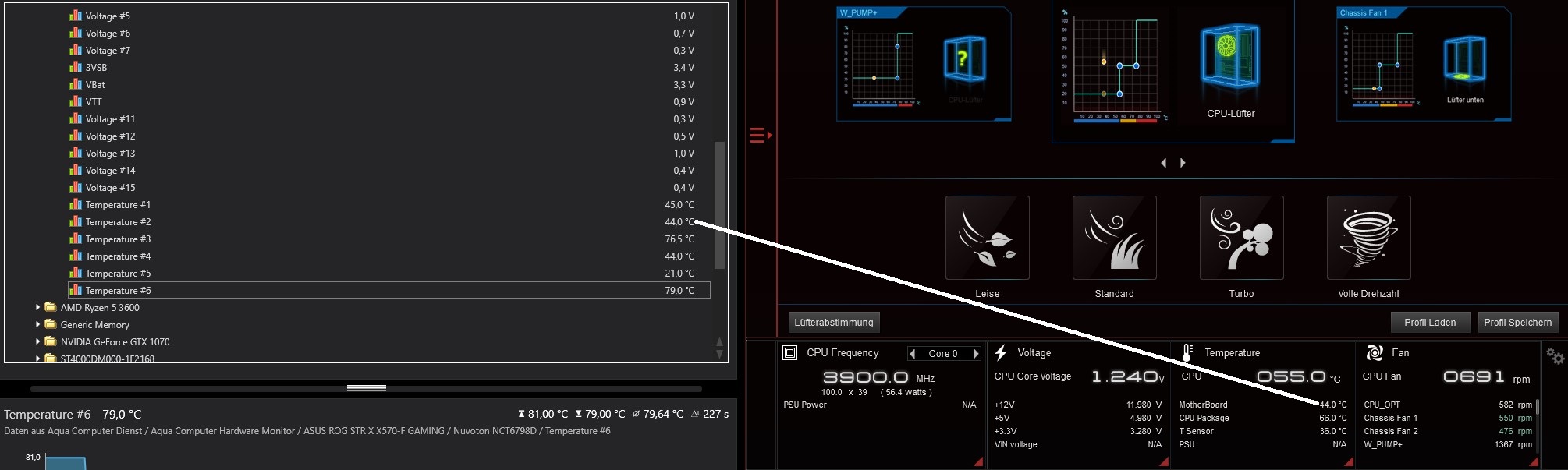Switch to next CPU core
Screen dimensions: 1568x470
click(975, 354)
